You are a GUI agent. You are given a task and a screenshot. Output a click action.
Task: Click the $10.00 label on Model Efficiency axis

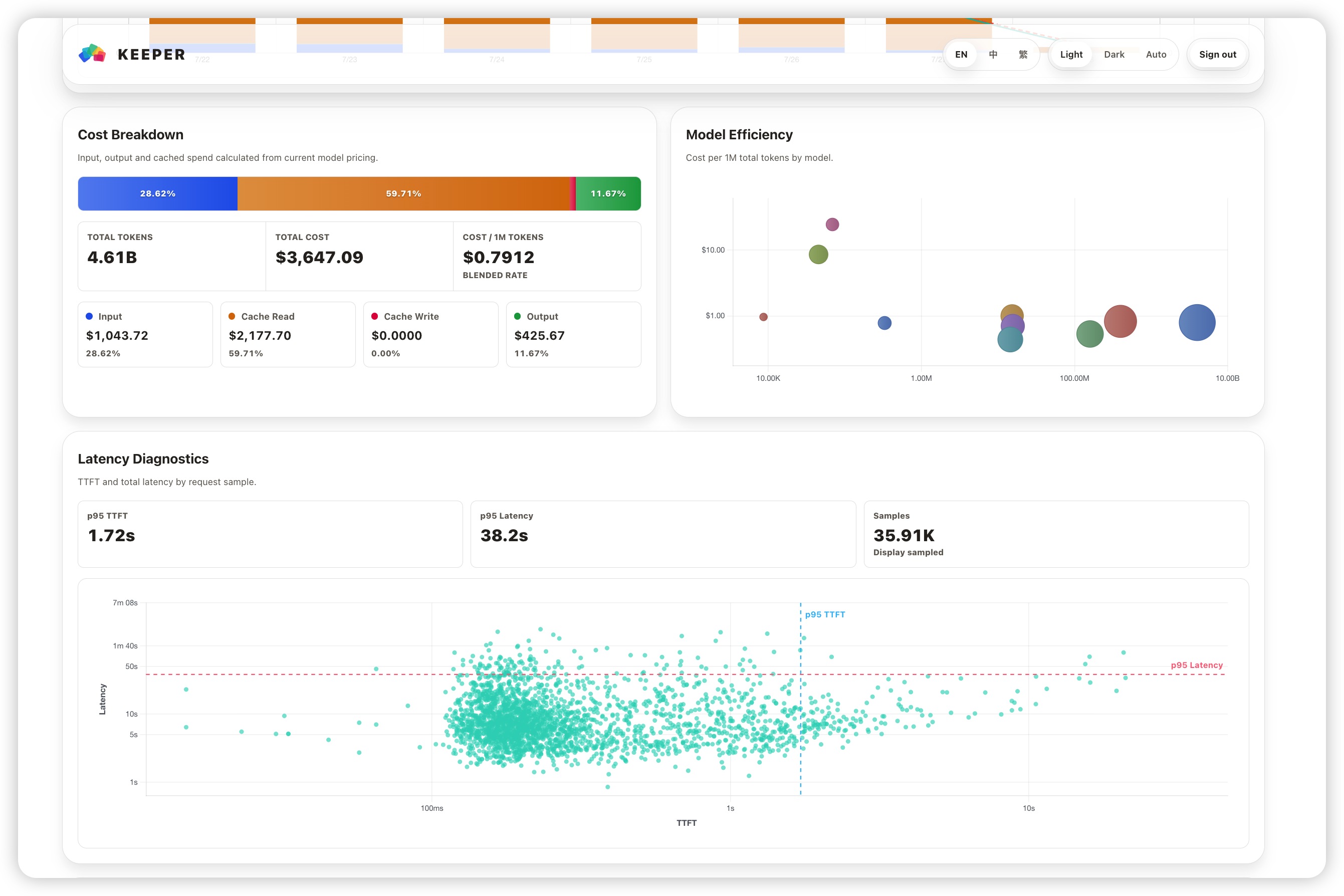(713, 250)
